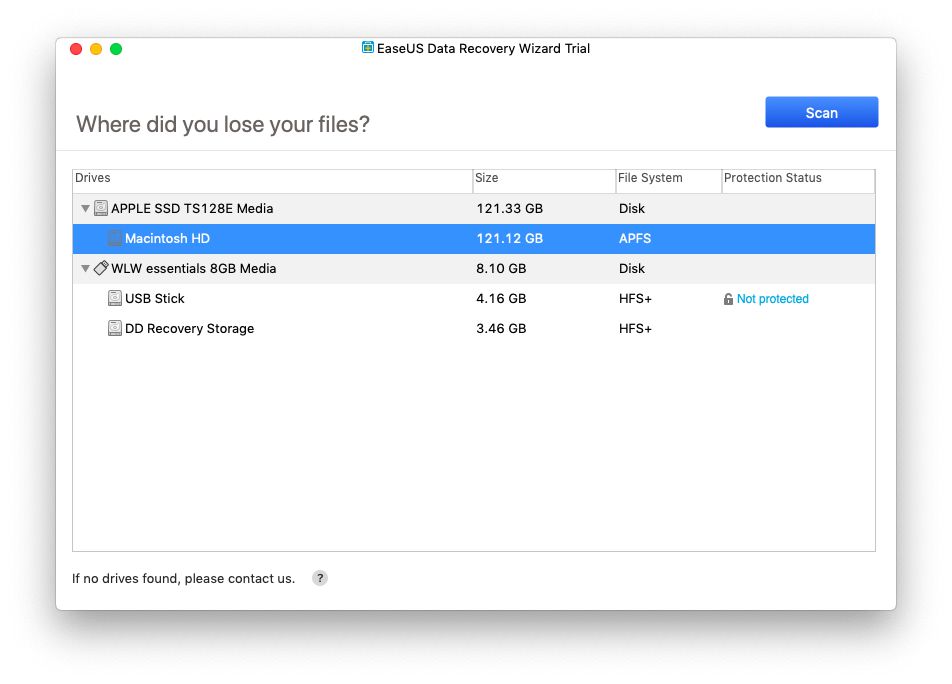Image resolution: width=952 pixels, height=684 pixels.
Task: Click the EaseUS app icon in title bar
Action: (x=368, y=47)
